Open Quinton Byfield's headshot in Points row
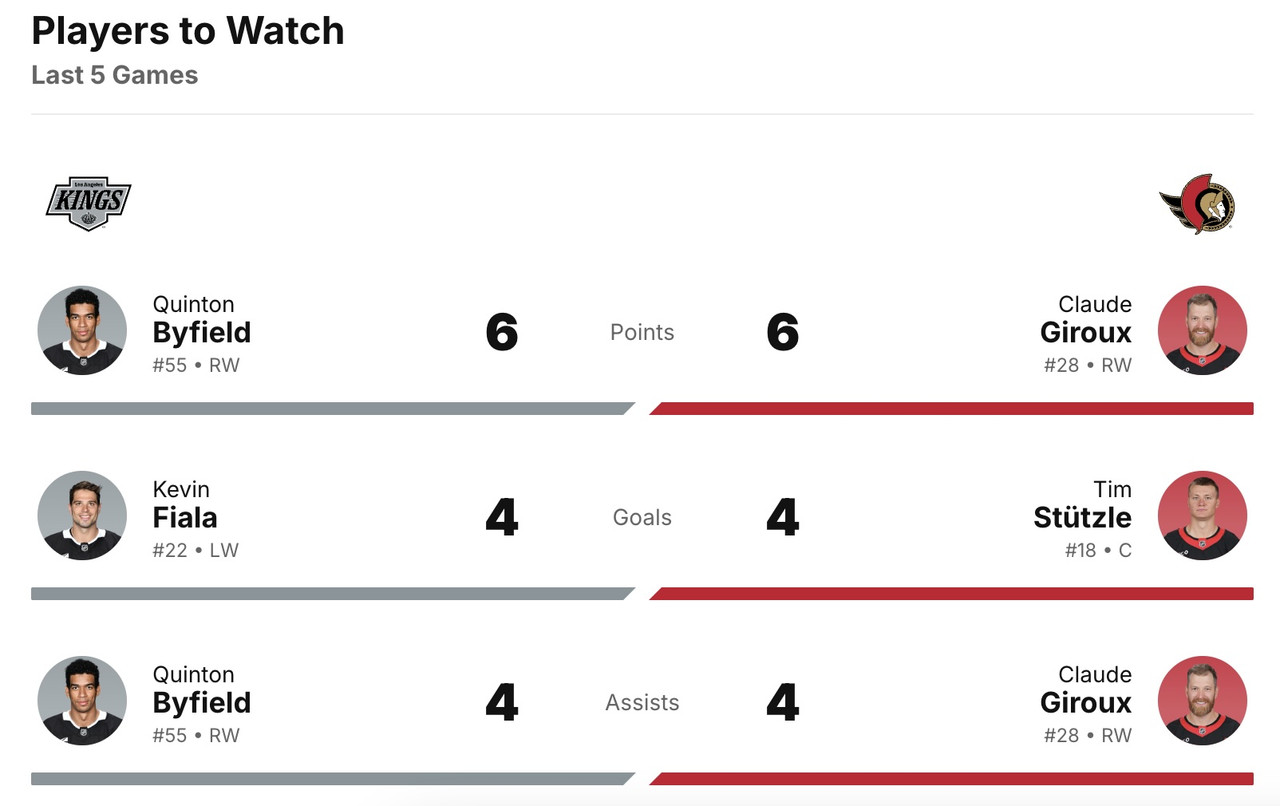The height and width of the screenshot is (806, 1280). (82, 331)
